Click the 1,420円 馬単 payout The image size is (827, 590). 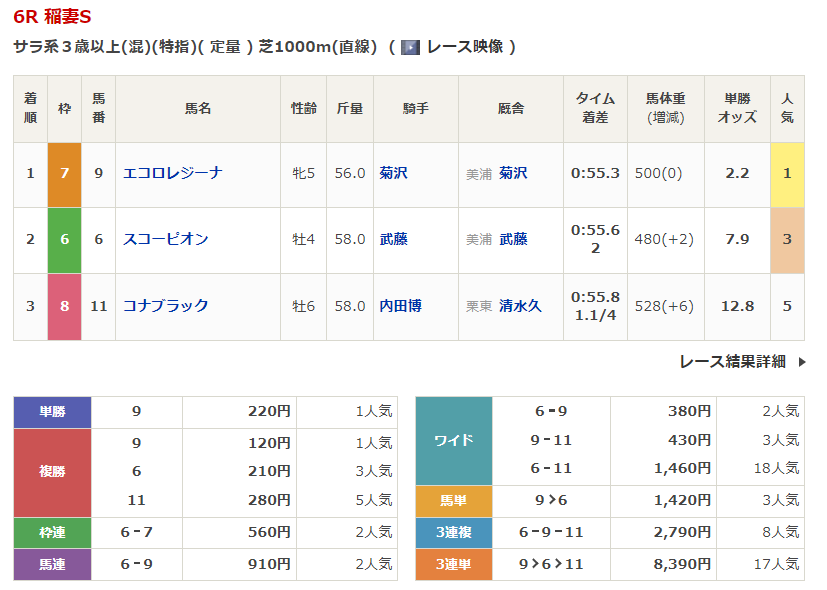(x=682, y=500)
